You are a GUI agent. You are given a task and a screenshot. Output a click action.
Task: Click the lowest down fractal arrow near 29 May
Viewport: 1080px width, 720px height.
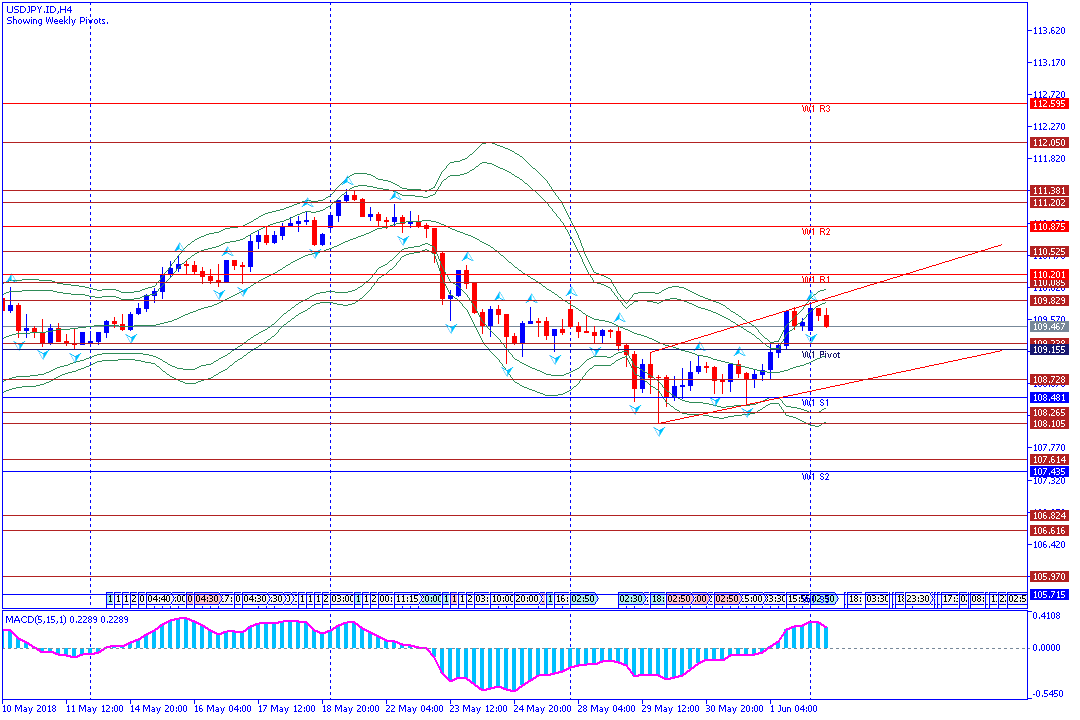[659, 430]
